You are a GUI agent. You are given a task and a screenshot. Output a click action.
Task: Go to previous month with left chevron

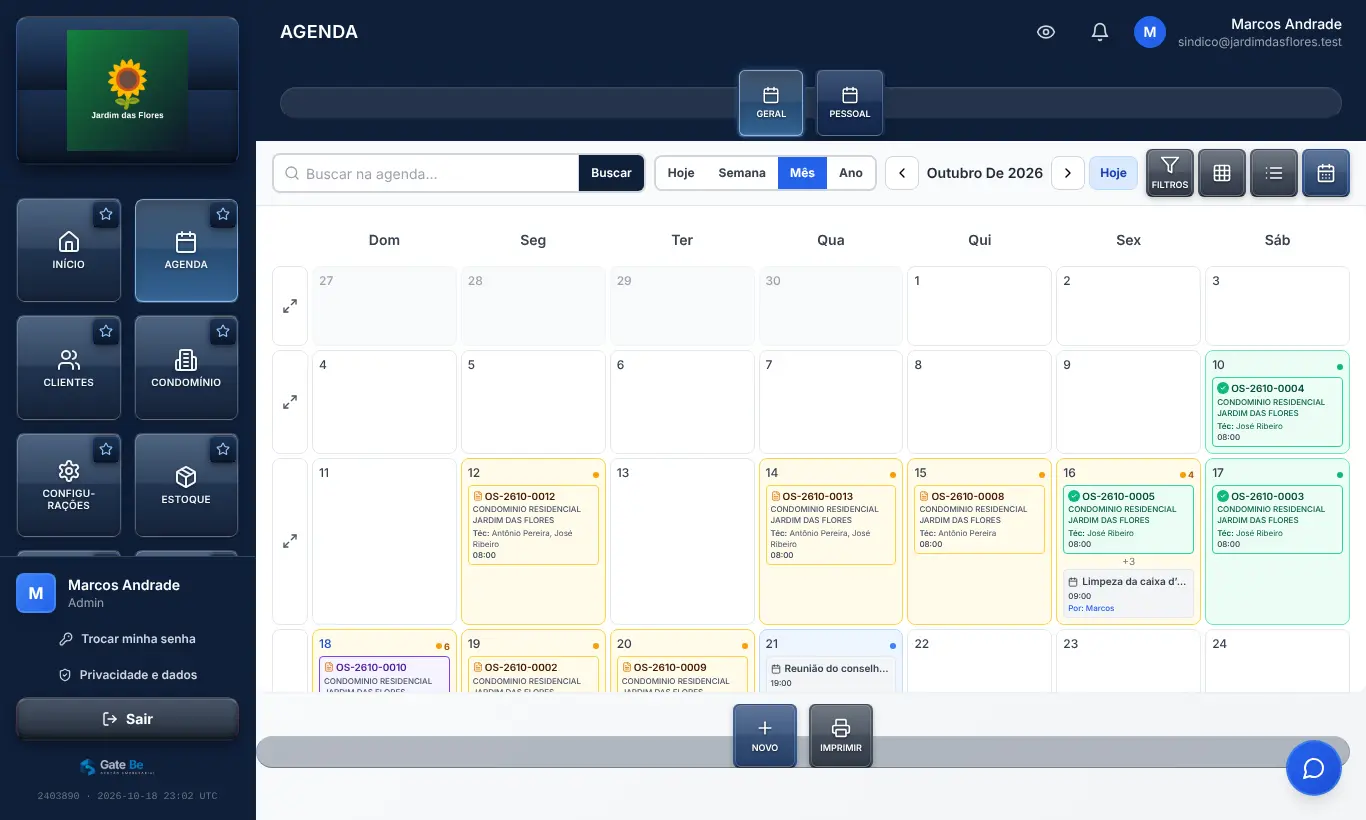(x=902, y=173)
